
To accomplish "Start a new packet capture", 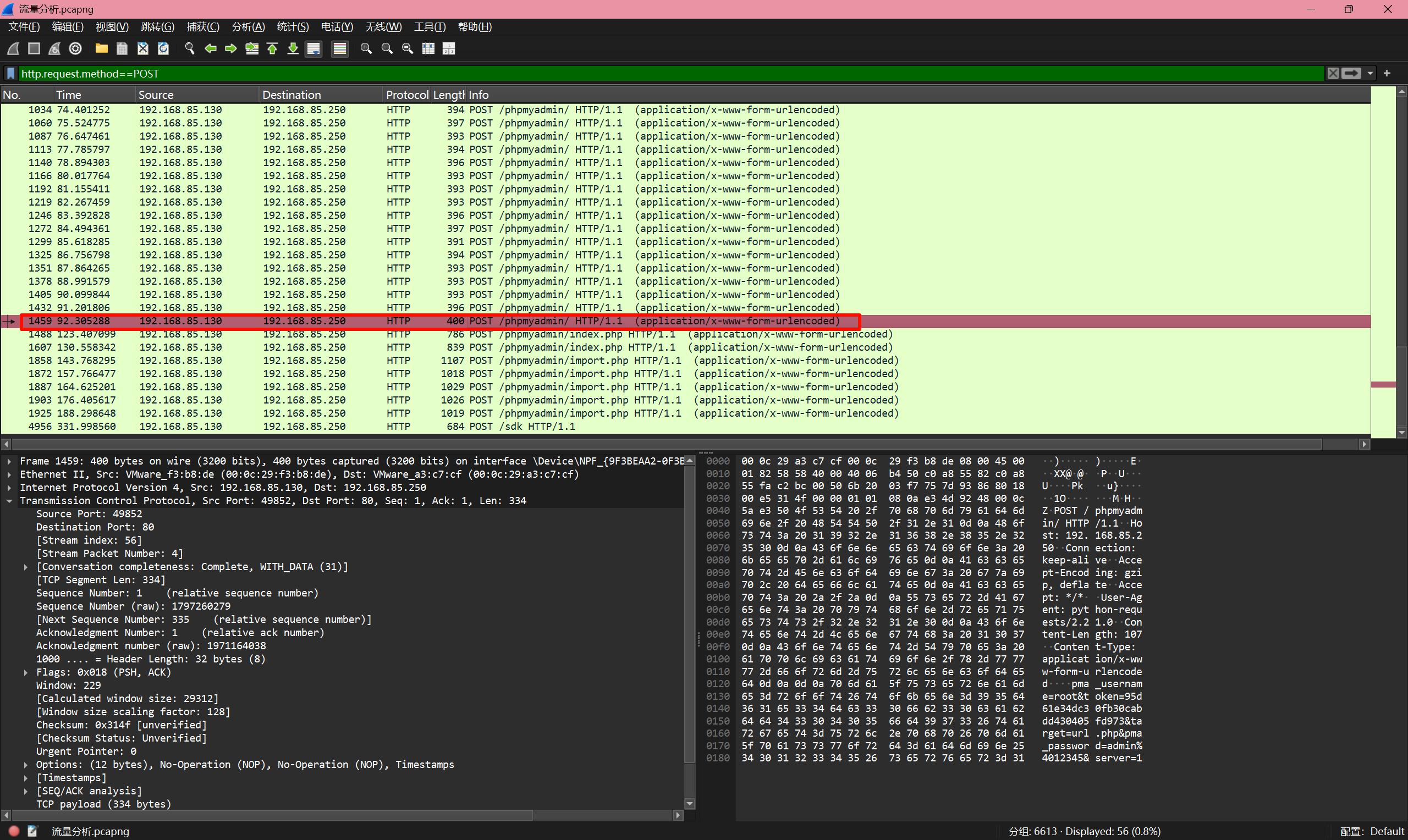I will [14, 49].
